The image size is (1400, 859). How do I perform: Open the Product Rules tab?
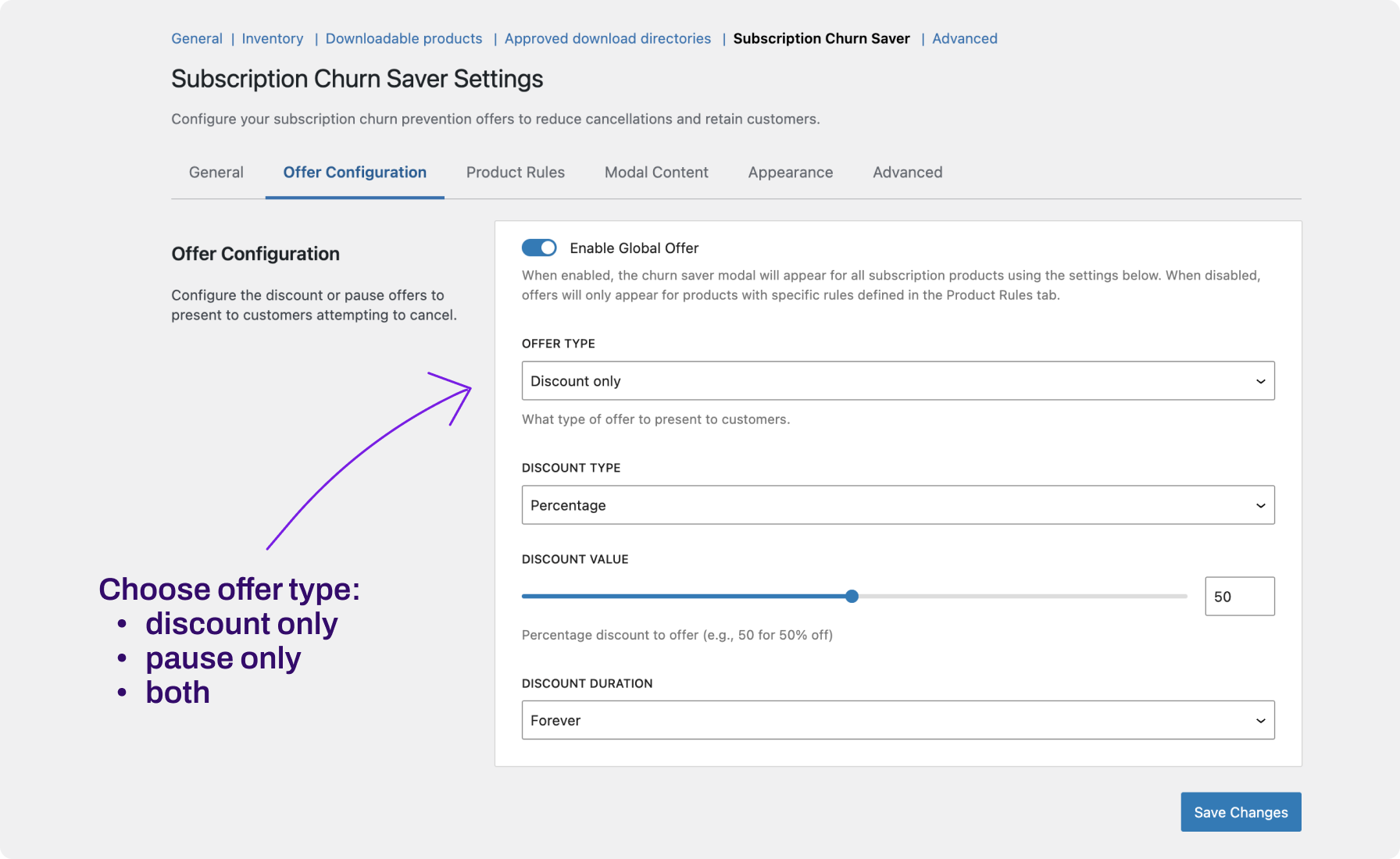point(516,173)
